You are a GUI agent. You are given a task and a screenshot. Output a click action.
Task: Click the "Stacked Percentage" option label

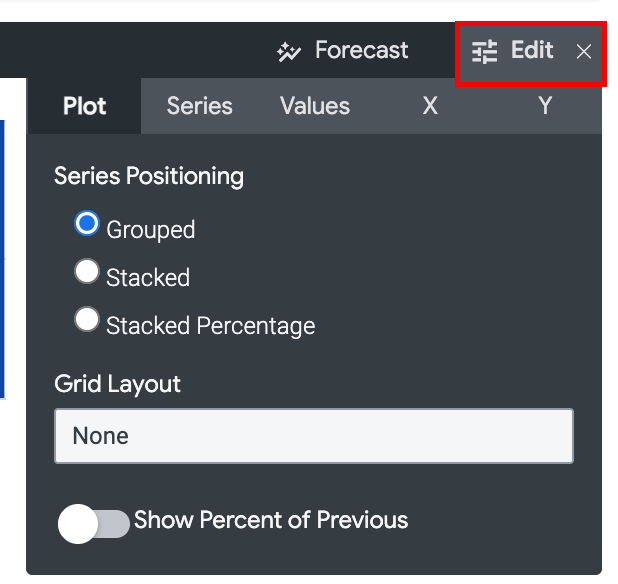[210, 326]
